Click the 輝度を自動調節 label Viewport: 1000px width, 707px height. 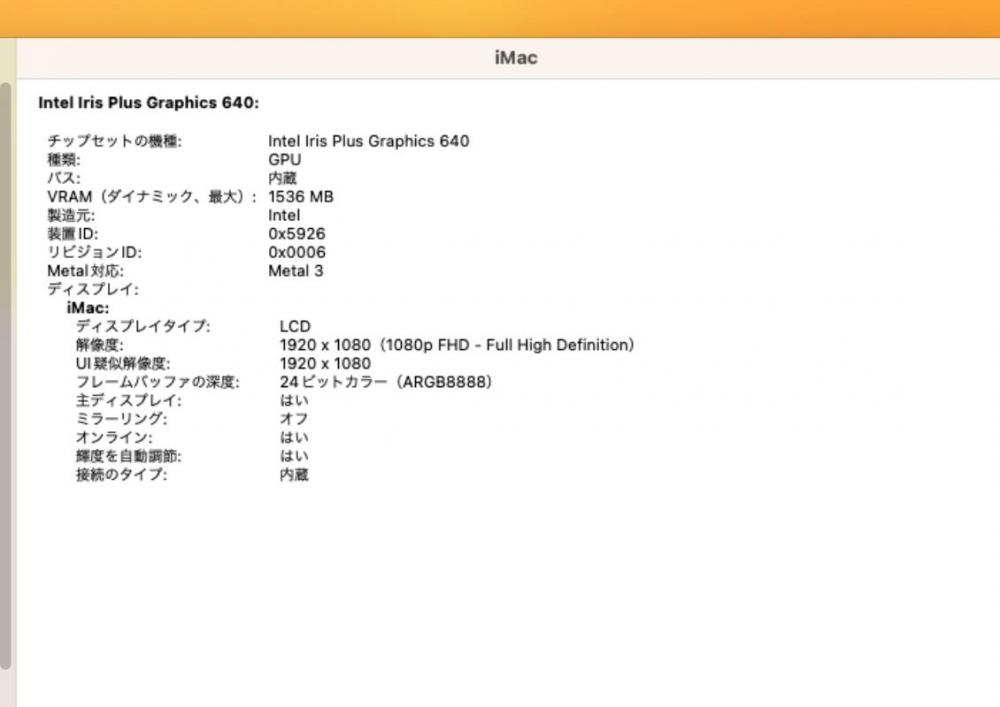(129, 456)
